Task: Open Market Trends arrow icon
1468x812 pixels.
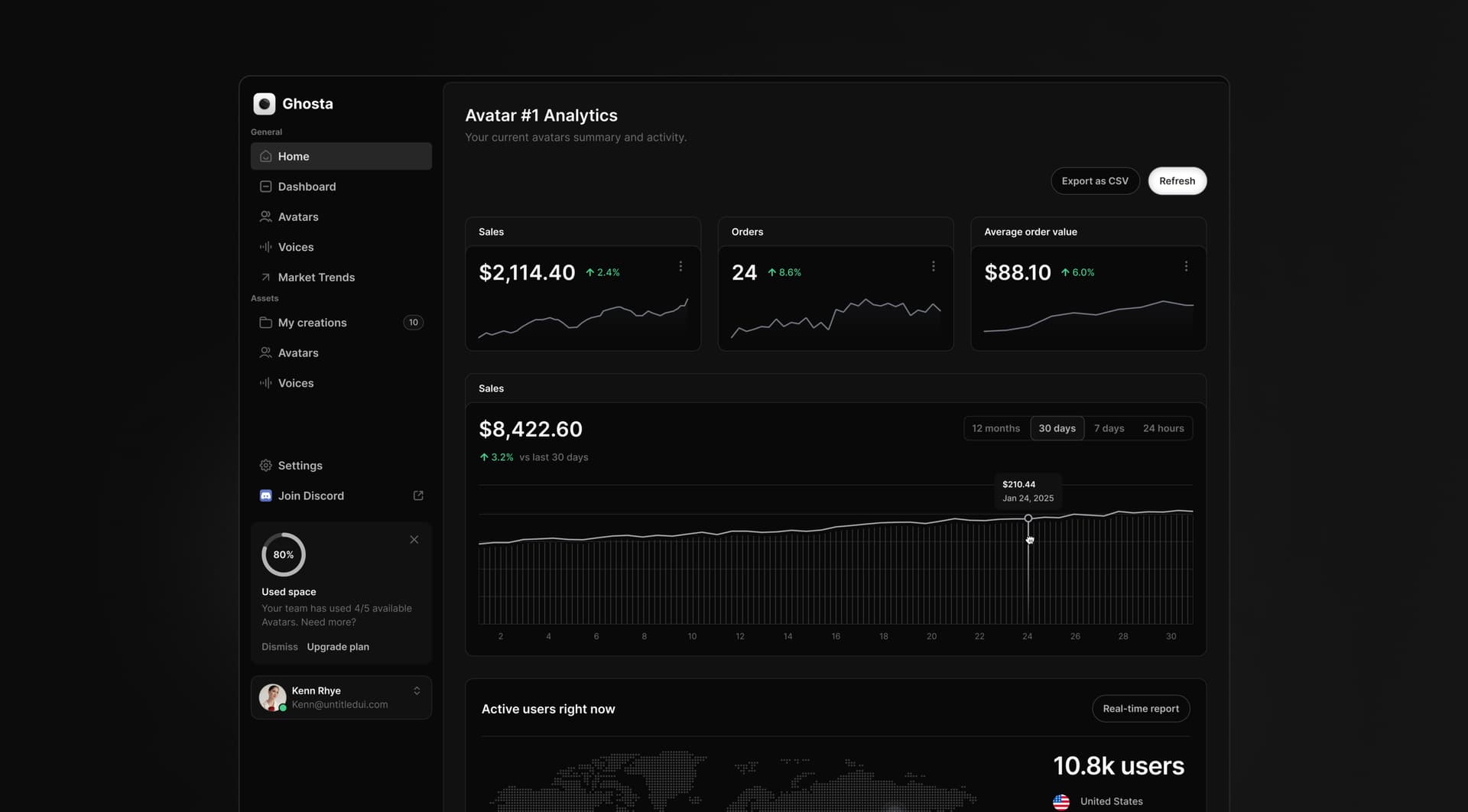Action: click(265, 278)
